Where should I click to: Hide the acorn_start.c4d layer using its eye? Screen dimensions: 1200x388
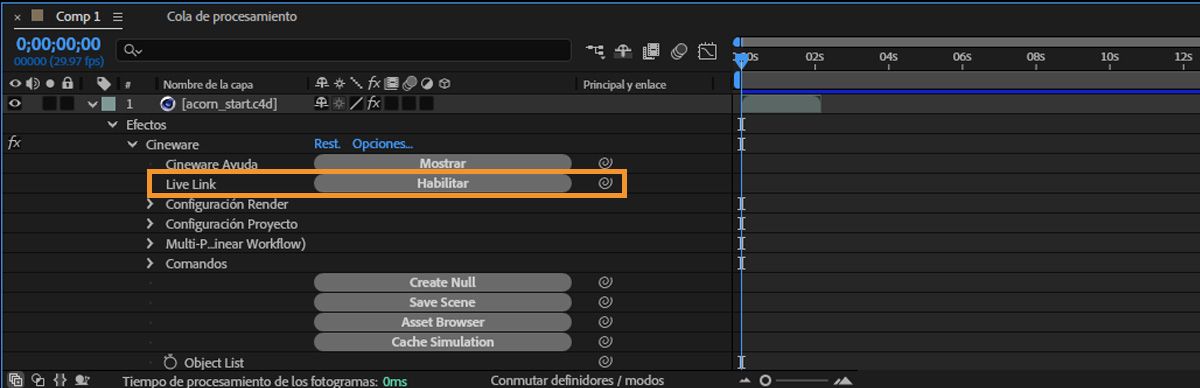(15, 103)
